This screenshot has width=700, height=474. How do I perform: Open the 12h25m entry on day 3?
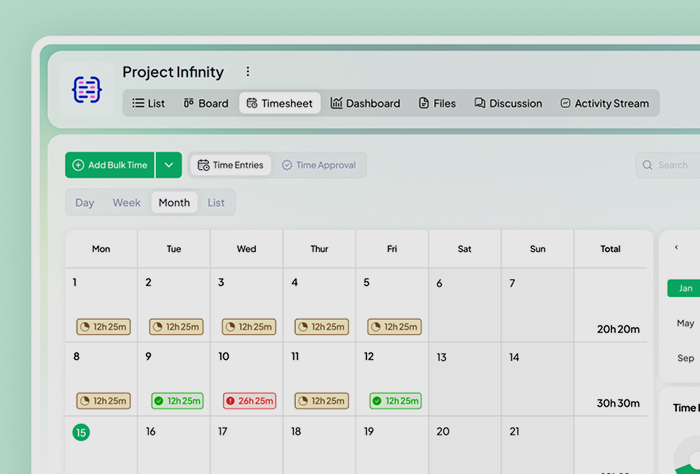click(x=249, y=327)
